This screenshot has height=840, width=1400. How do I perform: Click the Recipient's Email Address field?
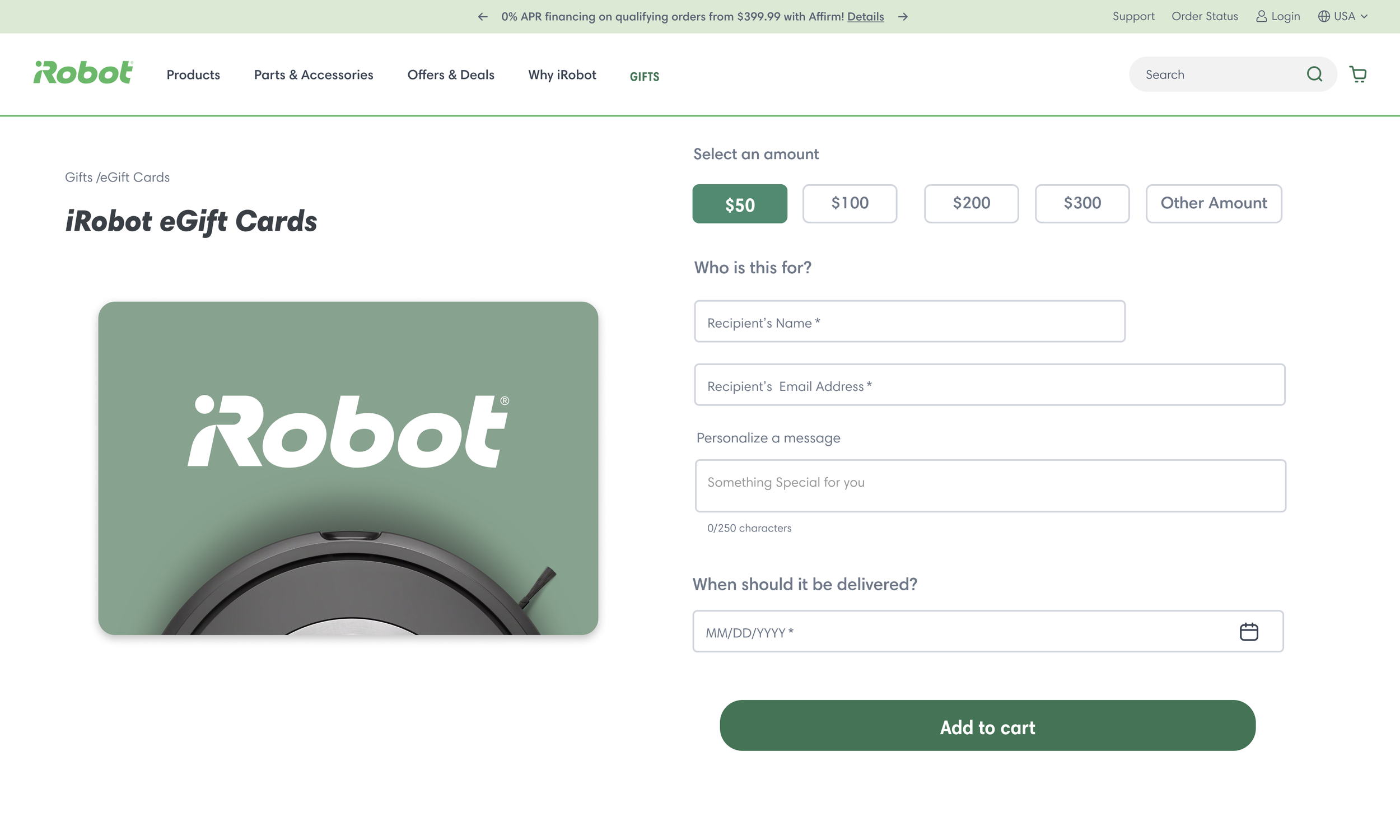pyautogui.click(x=989, y=385)
